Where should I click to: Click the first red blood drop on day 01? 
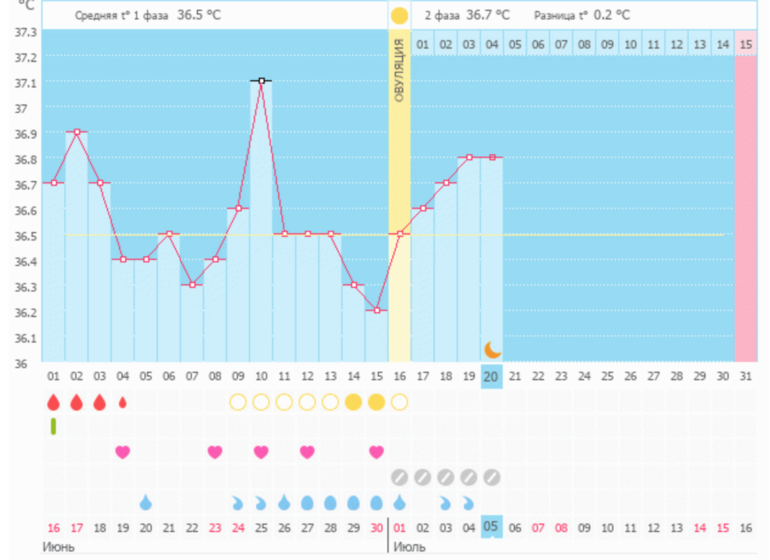pyautogui.click(x=54, y=402)
